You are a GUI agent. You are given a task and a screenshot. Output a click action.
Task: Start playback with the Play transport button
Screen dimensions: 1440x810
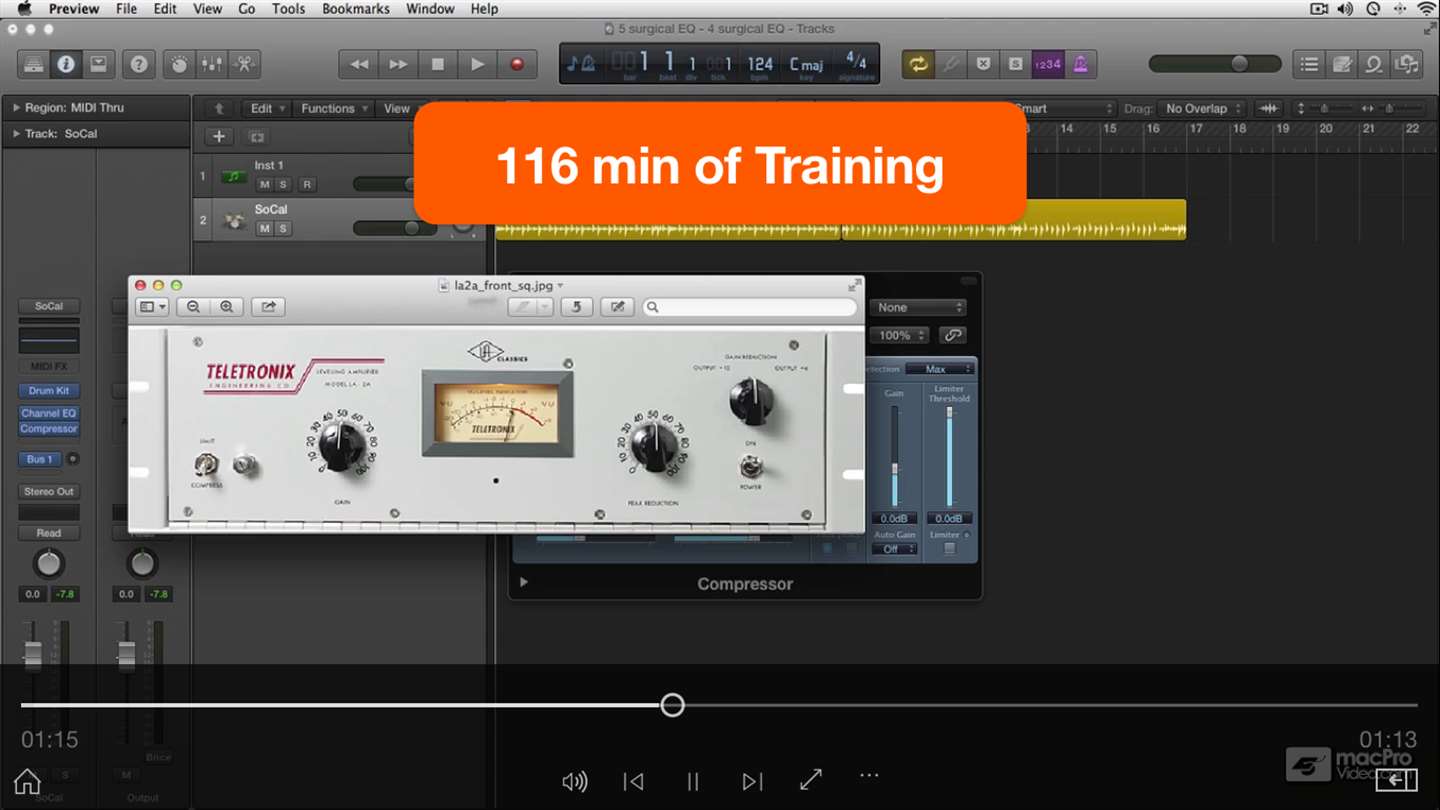(478, 64)
